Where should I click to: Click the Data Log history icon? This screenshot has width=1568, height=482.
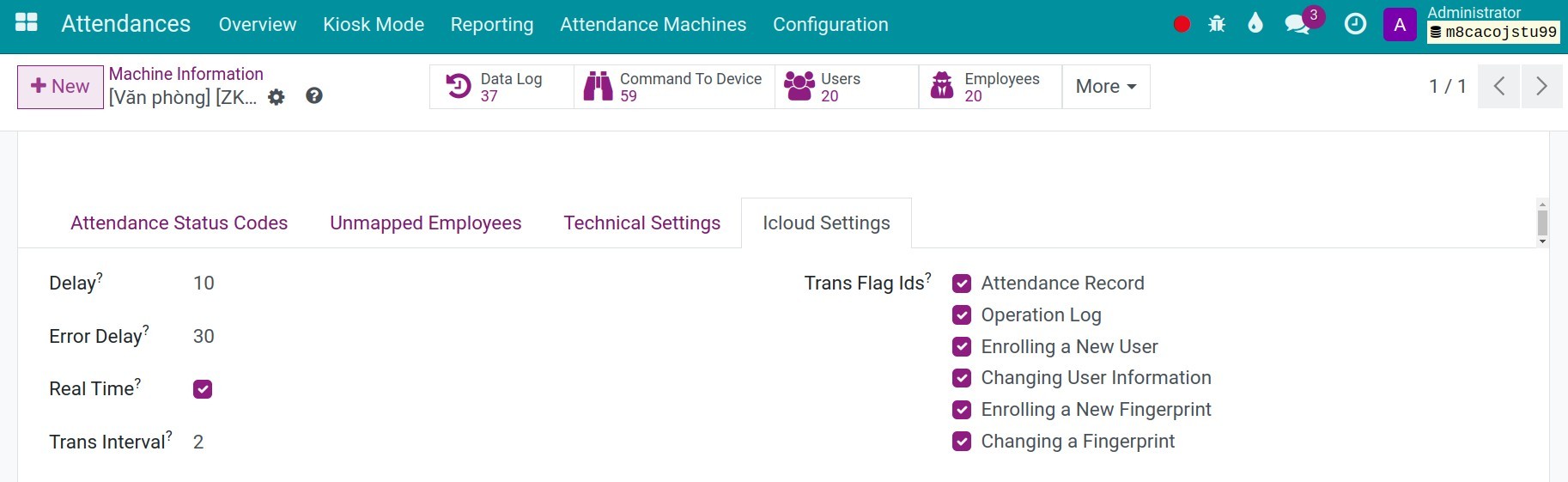pyautogui.click(x=459, y=87)
